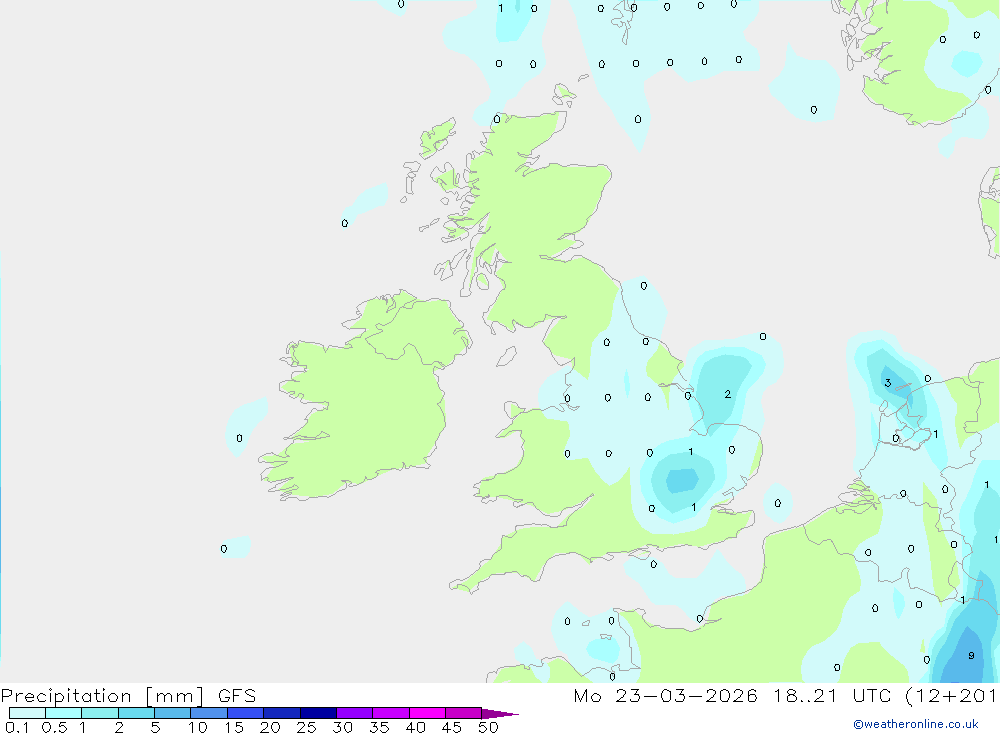
Task: Click the "3" precipitation value on the map
Action: (x=888, y=383)
